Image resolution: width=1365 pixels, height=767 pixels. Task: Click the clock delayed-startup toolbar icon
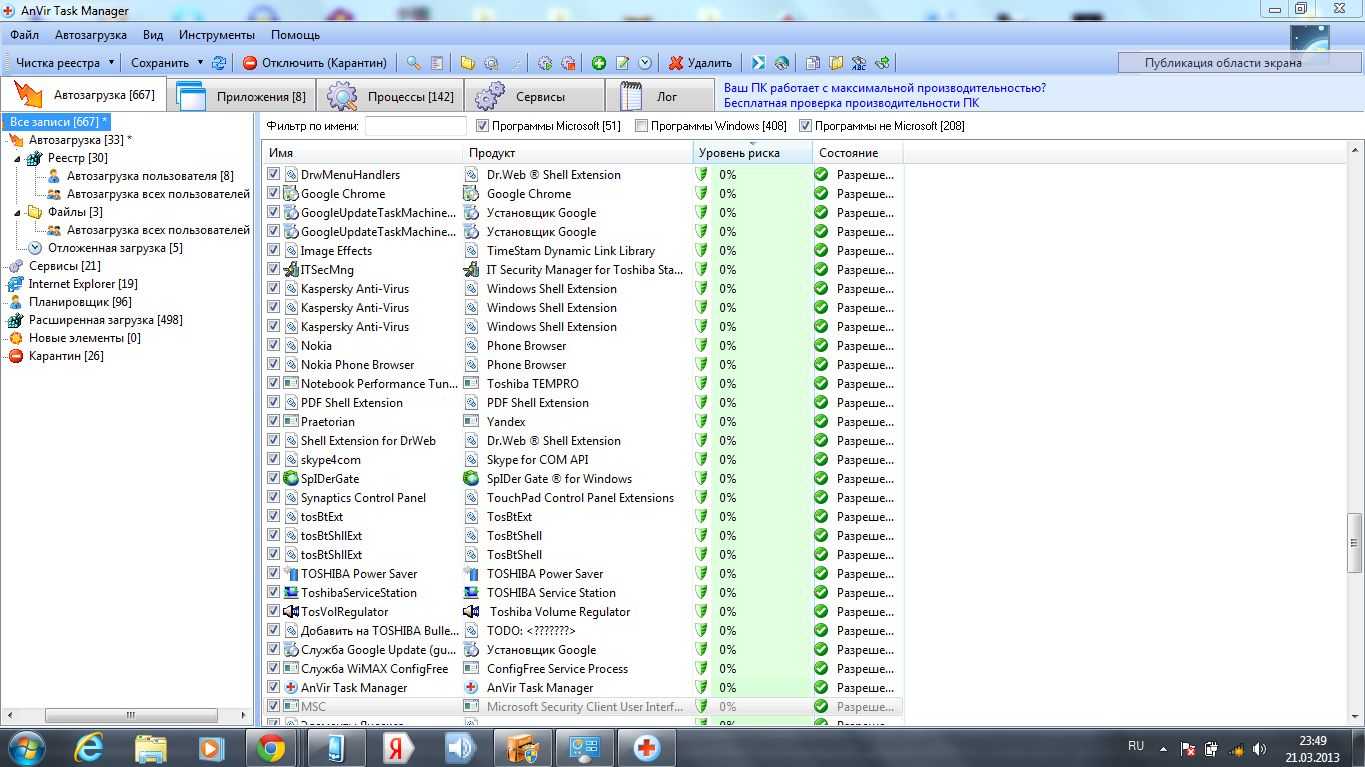pyautogui.click(x=645, y=62)
